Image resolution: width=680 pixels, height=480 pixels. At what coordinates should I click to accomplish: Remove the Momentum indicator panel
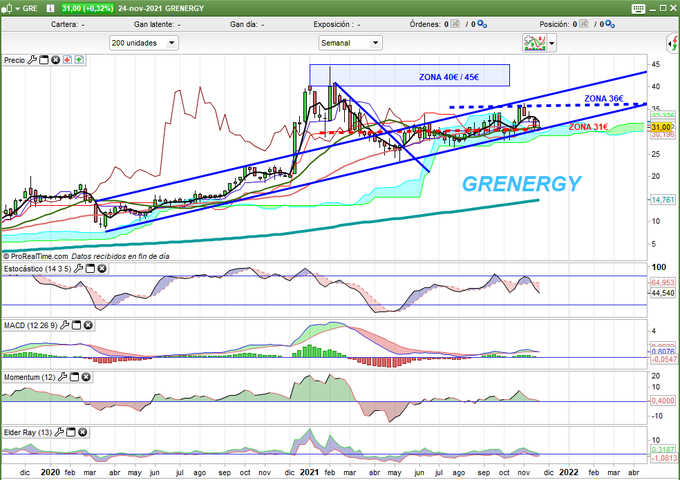pos(86,377)
